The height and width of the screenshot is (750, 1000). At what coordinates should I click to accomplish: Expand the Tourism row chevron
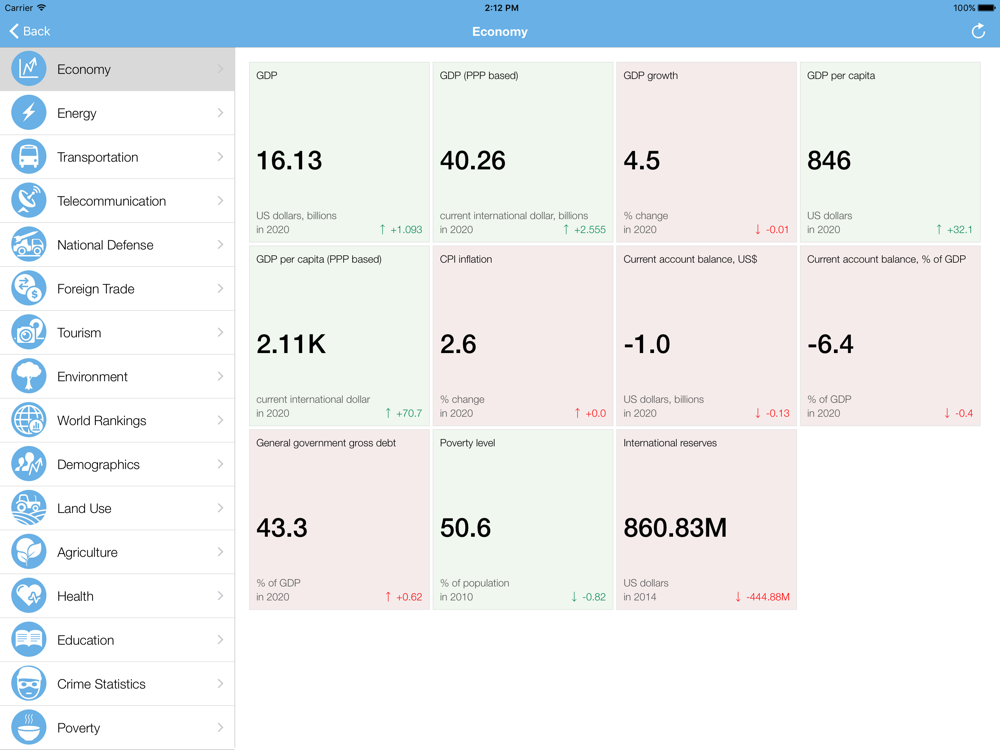[x=220, y=333]
